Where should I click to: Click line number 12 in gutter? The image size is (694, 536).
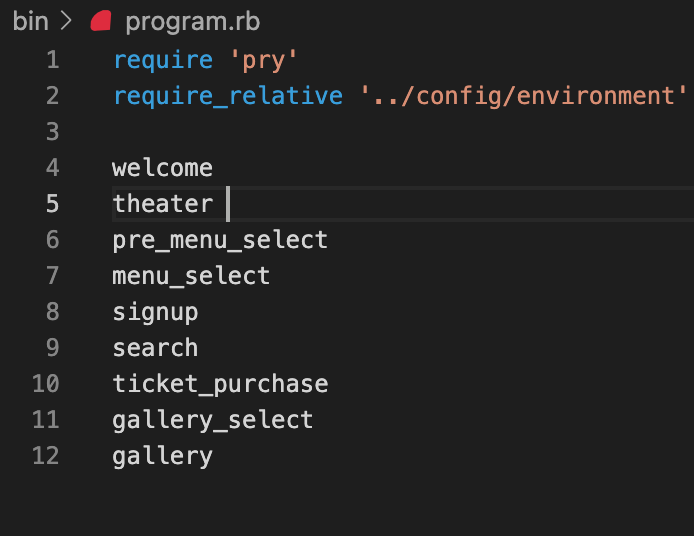(45, 456)
